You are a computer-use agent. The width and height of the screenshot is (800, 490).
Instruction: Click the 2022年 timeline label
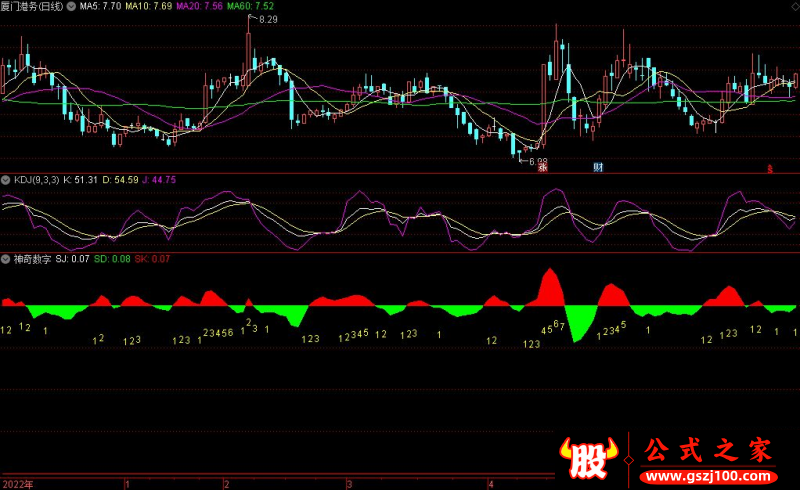coord(17,483)
